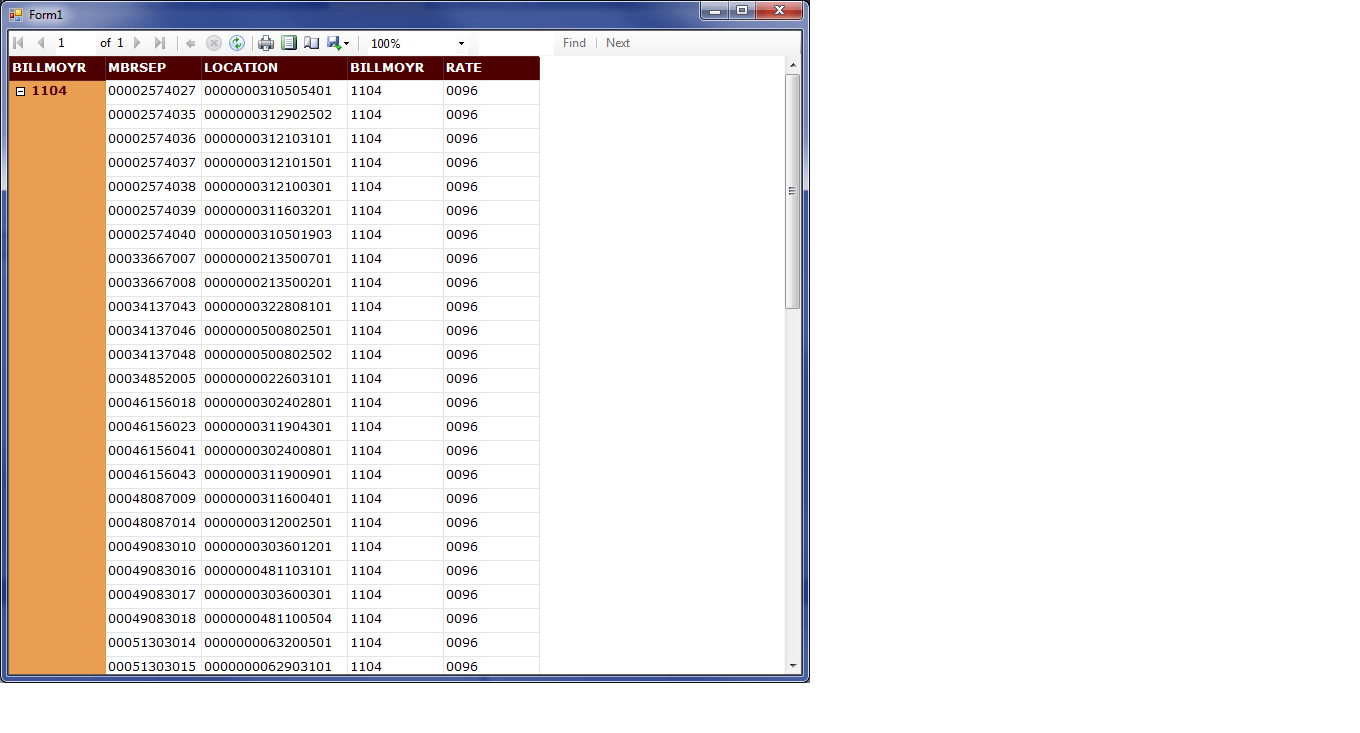Select cell 0000000311600401

click(274, 499)
